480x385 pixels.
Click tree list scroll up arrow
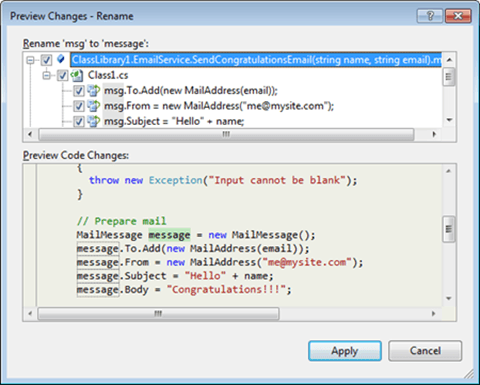point(449,60)
